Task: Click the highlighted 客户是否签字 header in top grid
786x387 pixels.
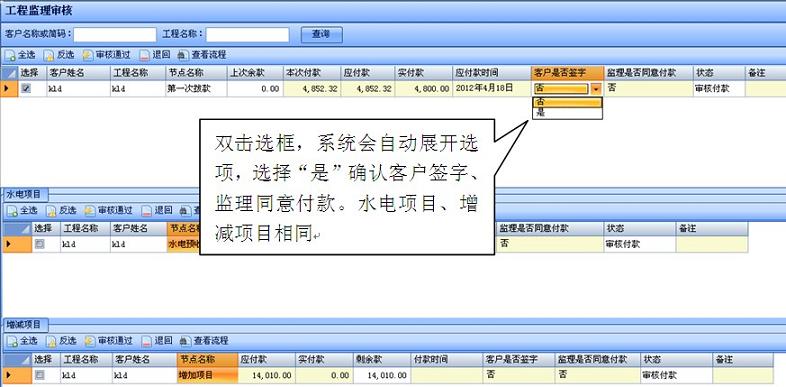Action: pyautogui.click(x=567, y=73)
